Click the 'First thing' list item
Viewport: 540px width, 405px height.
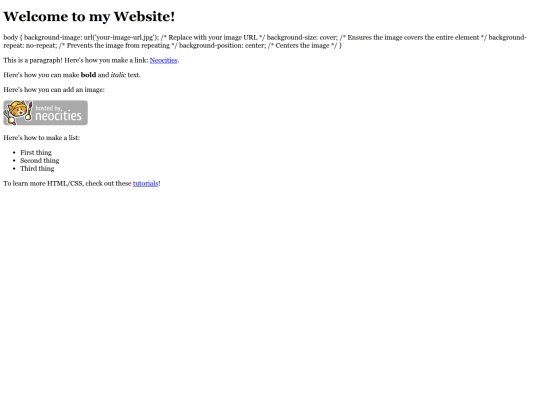tap(36, 153)
